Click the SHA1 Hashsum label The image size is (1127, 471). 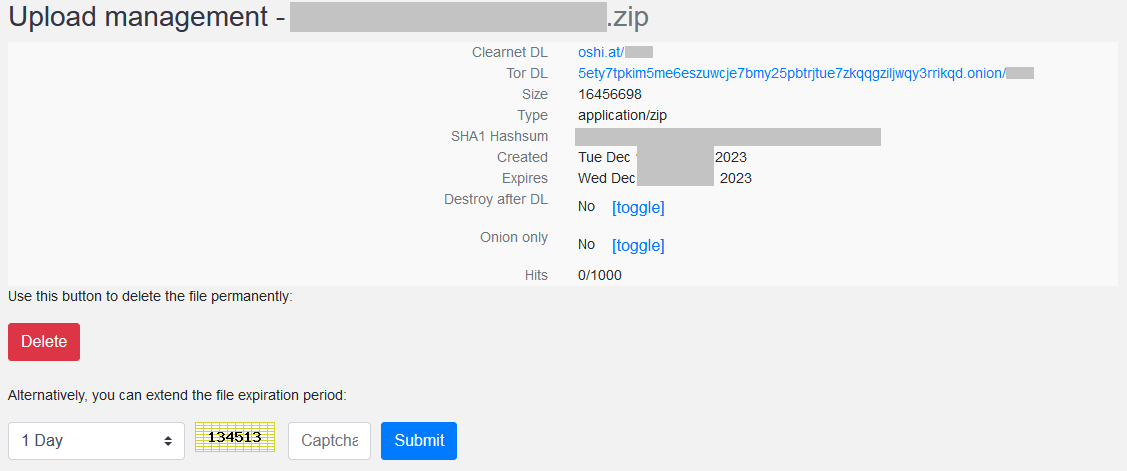tap(499, 136)
